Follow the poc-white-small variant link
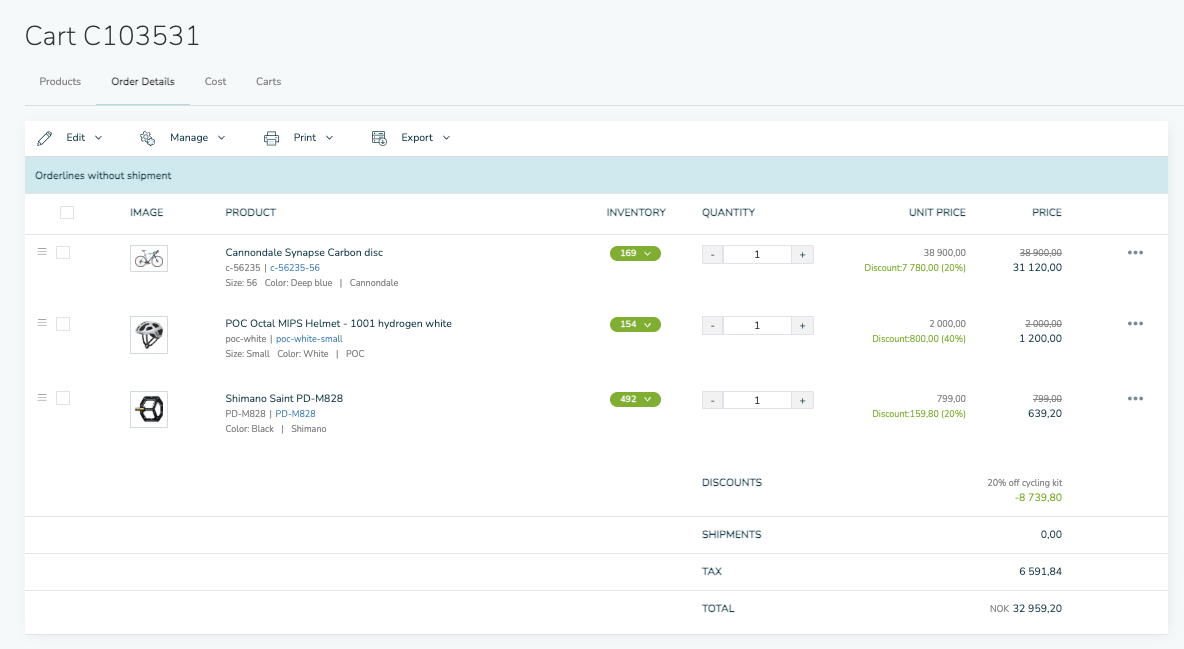Screen dimensions: 1184x649 point(309,339)
